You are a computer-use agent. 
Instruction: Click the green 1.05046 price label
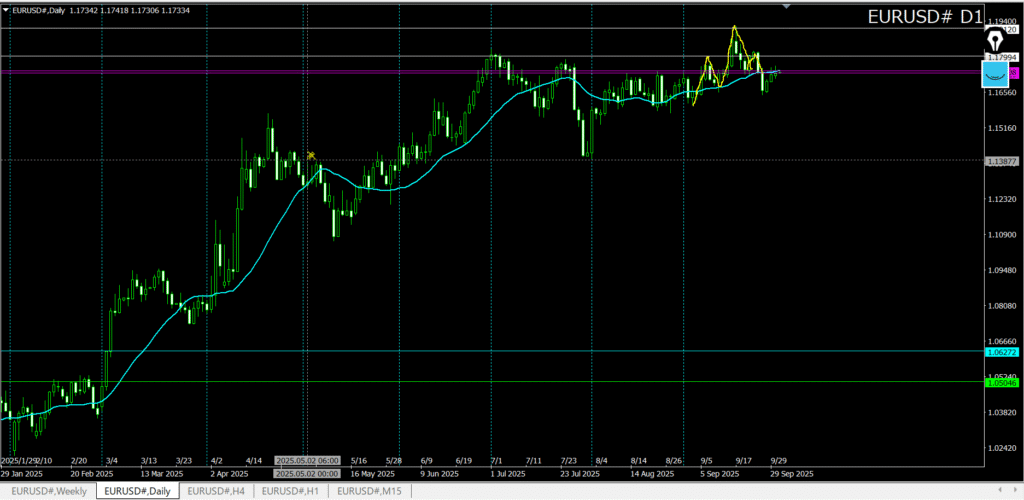coord(1003,382)
